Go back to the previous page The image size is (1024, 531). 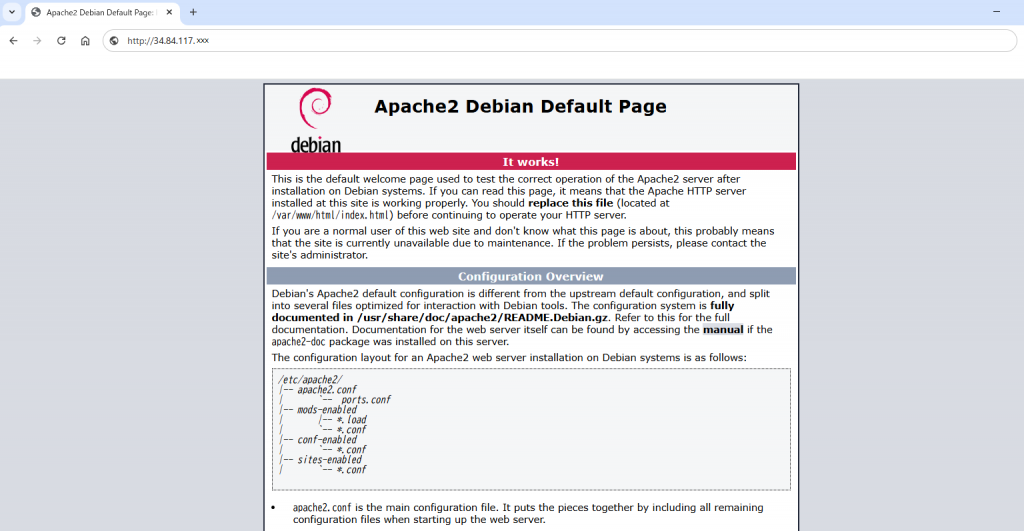coord(13,40)
